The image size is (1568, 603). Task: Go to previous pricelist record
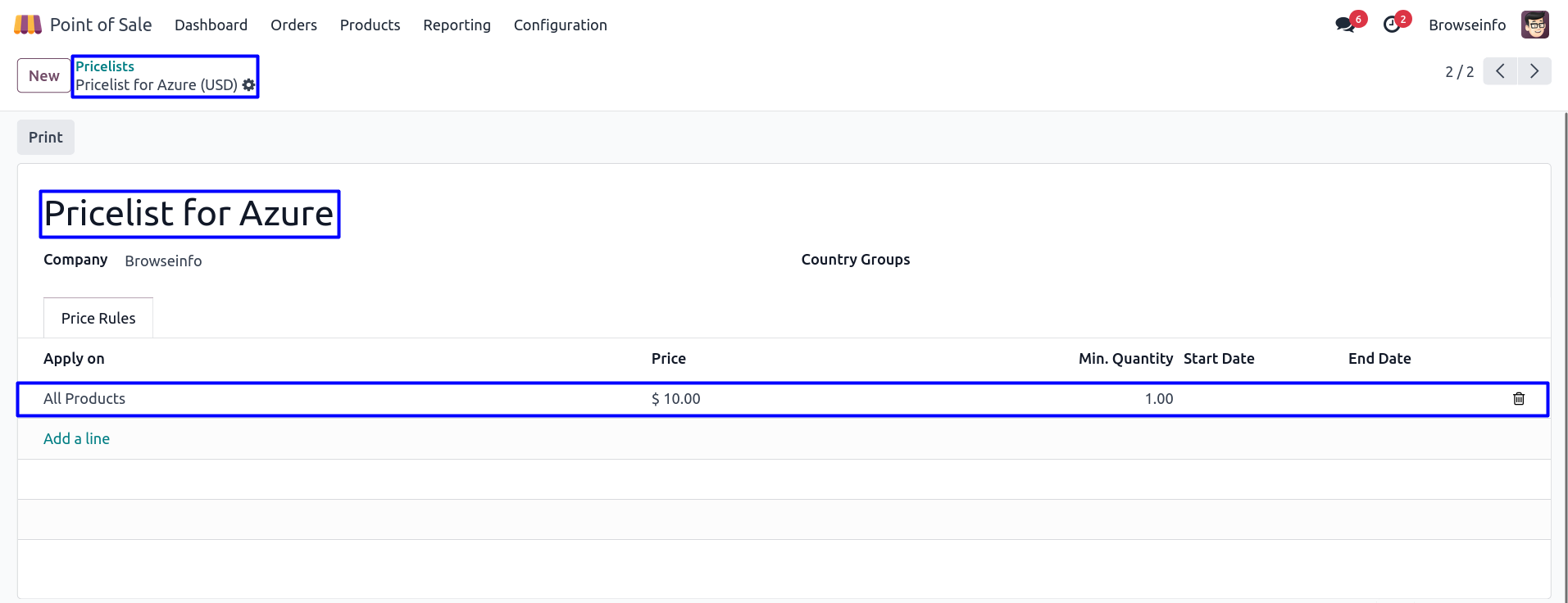tap(1500, 71)
